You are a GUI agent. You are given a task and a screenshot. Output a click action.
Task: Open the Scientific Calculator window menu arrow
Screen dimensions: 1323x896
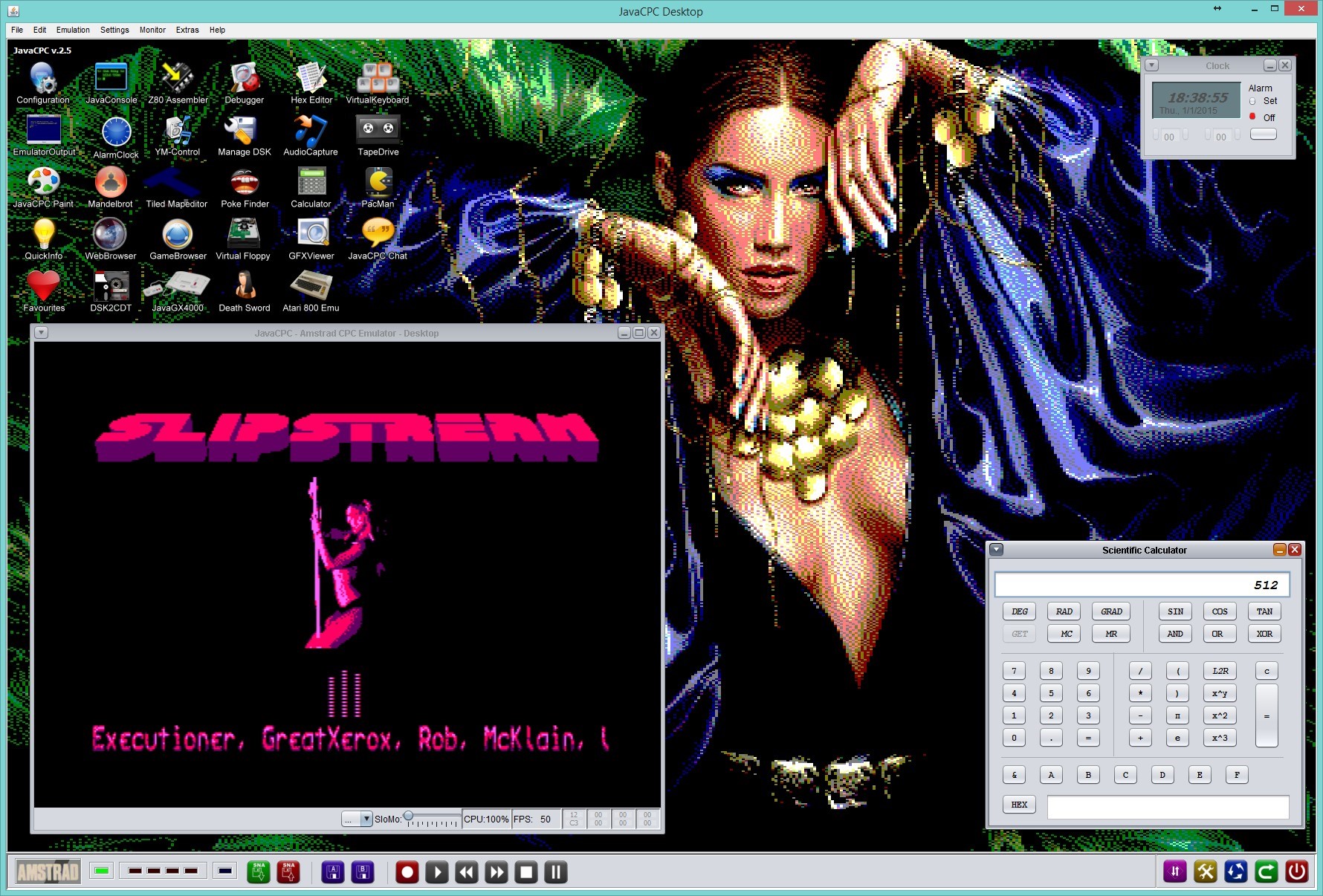(997, 550)
